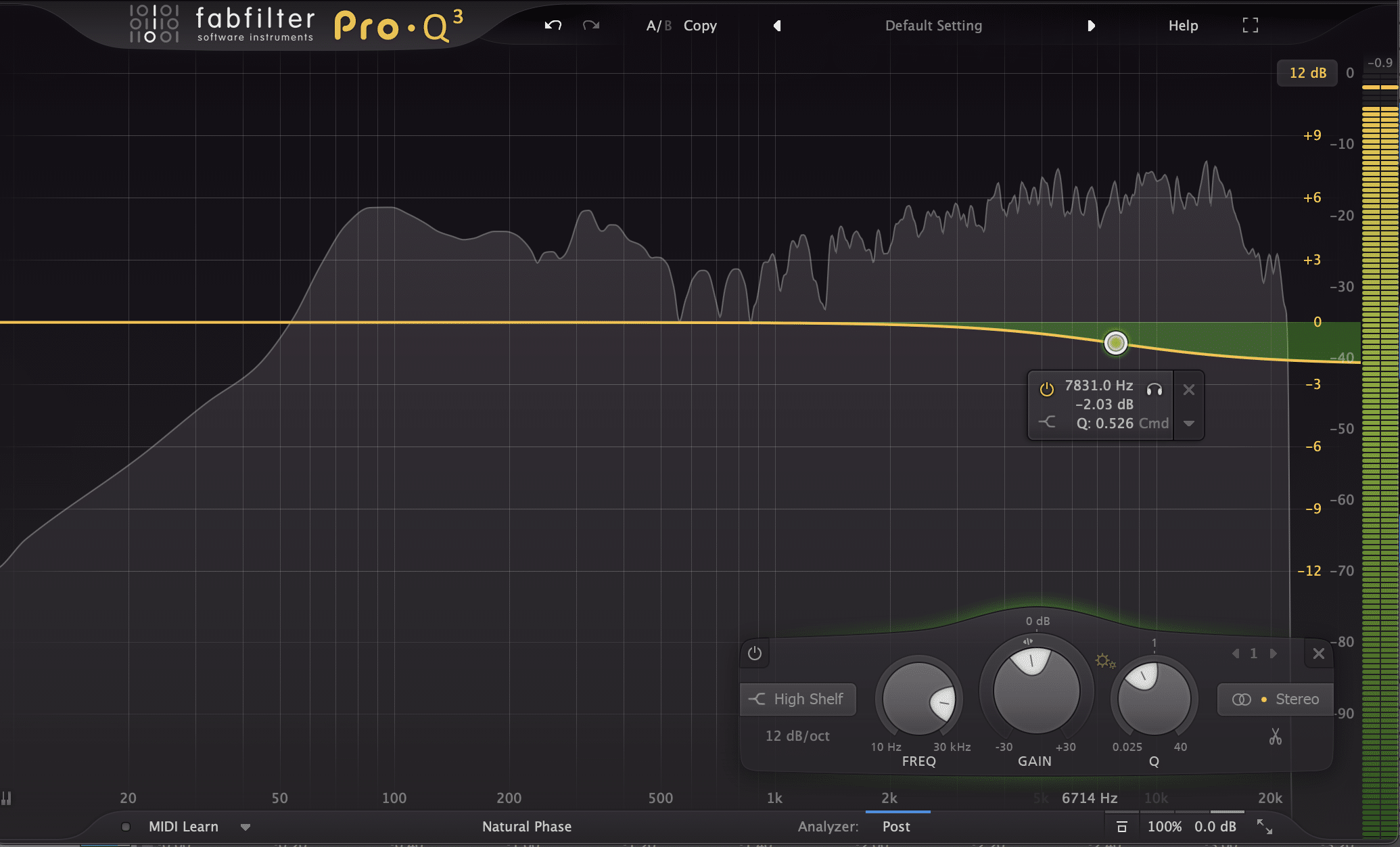Screen dimensions: 1400x847
Task: Click high shelf shape icon in tooltip
Action: click(x=1047, y=422)
